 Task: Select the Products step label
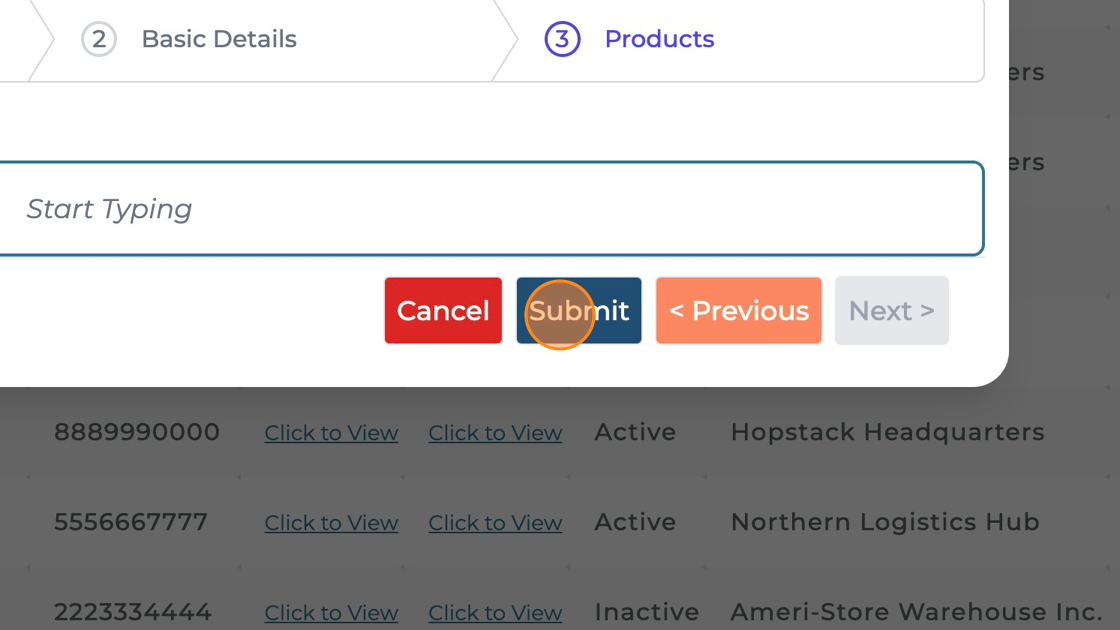[659, 39]
